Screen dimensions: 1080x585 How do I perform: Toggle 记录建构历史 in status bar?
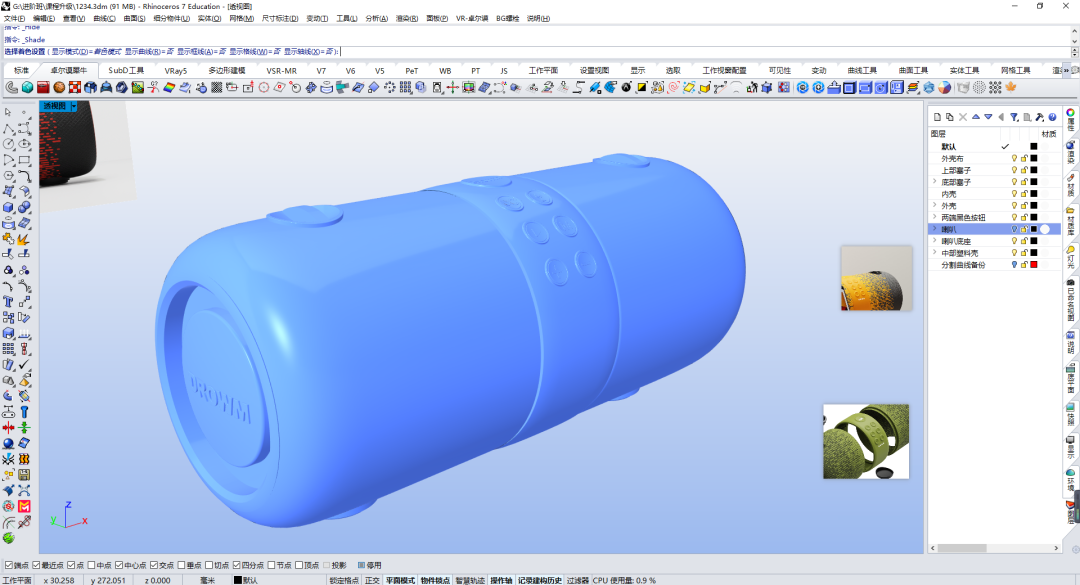click(x=540, y=580)
